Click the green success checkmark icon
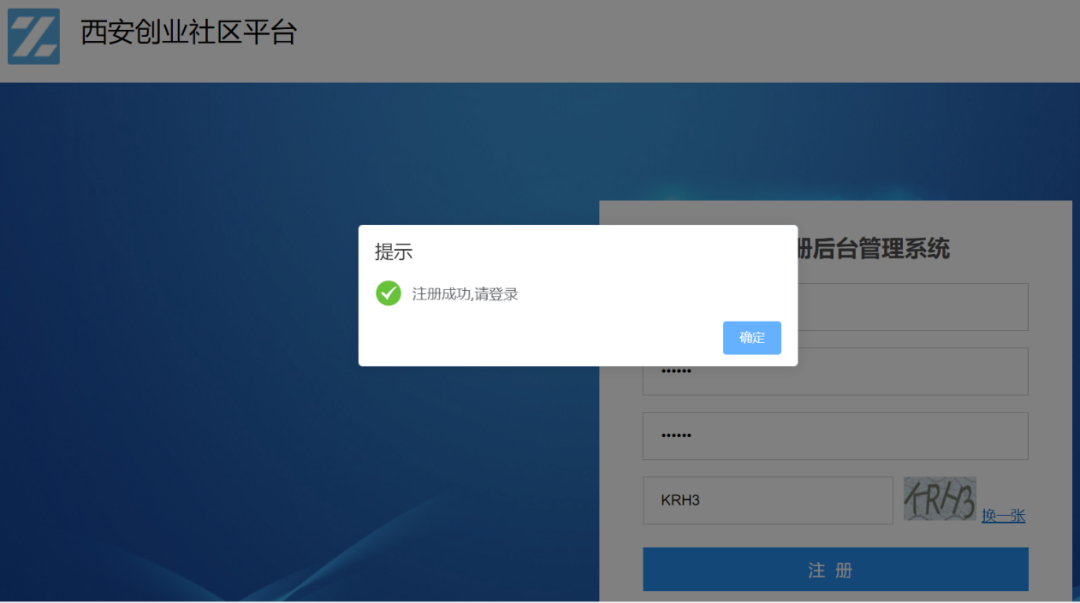 (388, 294)
